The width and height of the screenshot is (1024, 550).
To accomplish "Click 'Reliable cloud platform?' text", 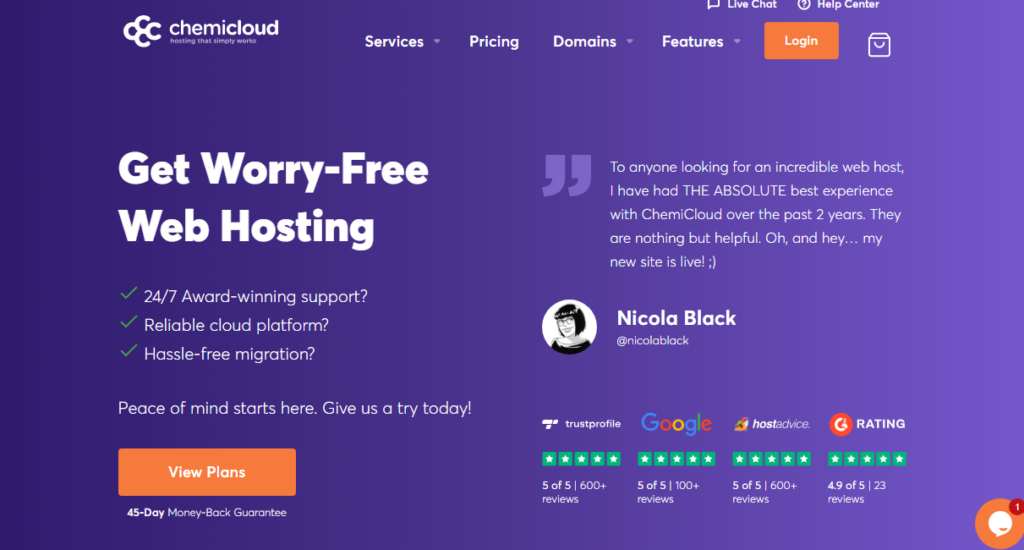I will (x=236, y=325).
